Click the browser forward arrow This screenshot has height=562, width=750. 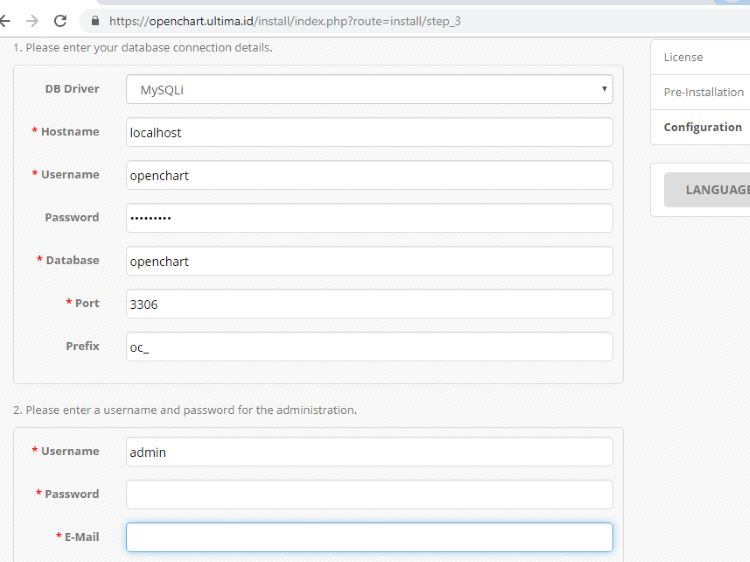[32, 21]
